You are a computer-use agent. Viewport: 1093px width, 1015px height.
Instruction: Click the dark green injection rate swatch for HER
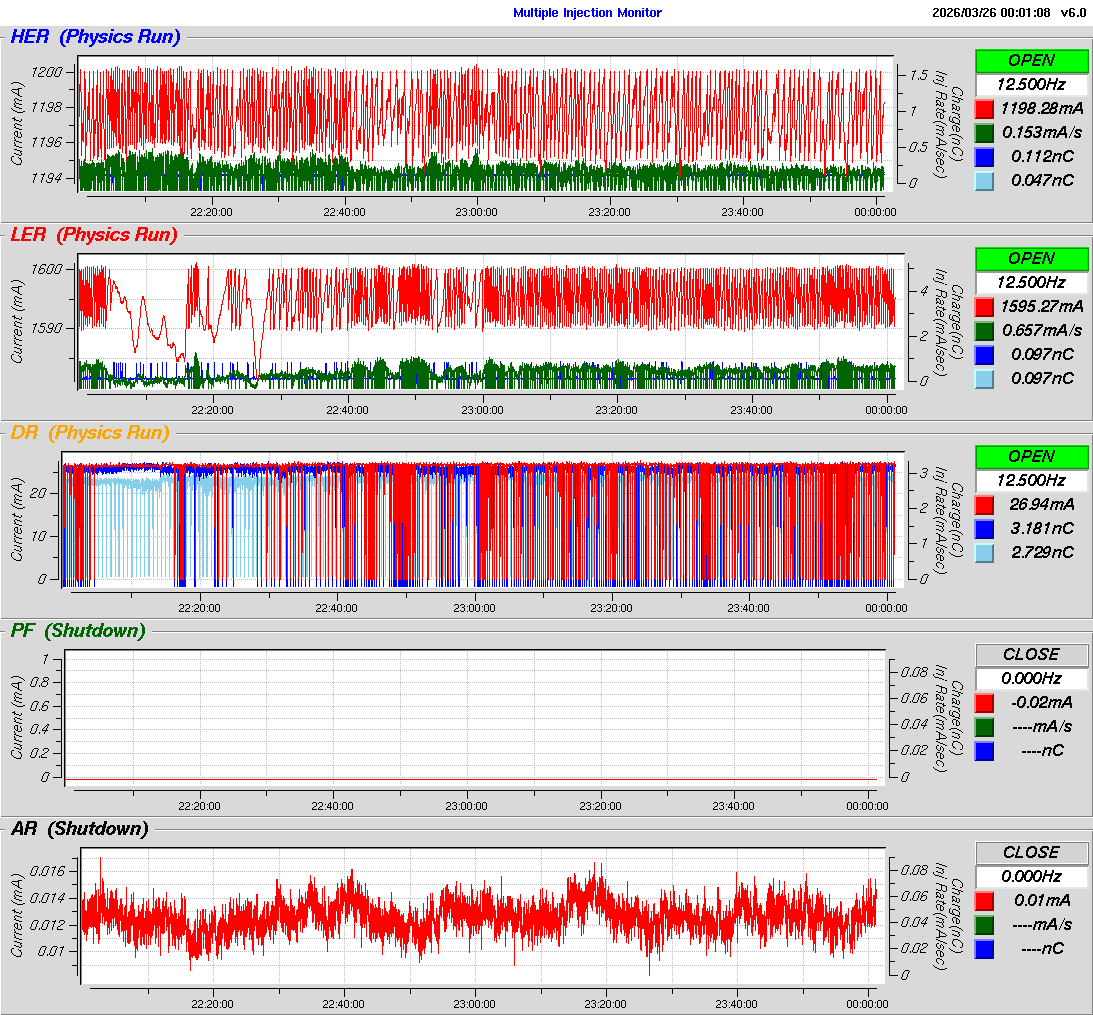985,132
